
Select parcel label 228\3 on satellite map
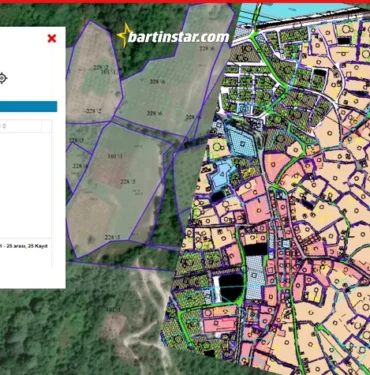coord(76,140)
